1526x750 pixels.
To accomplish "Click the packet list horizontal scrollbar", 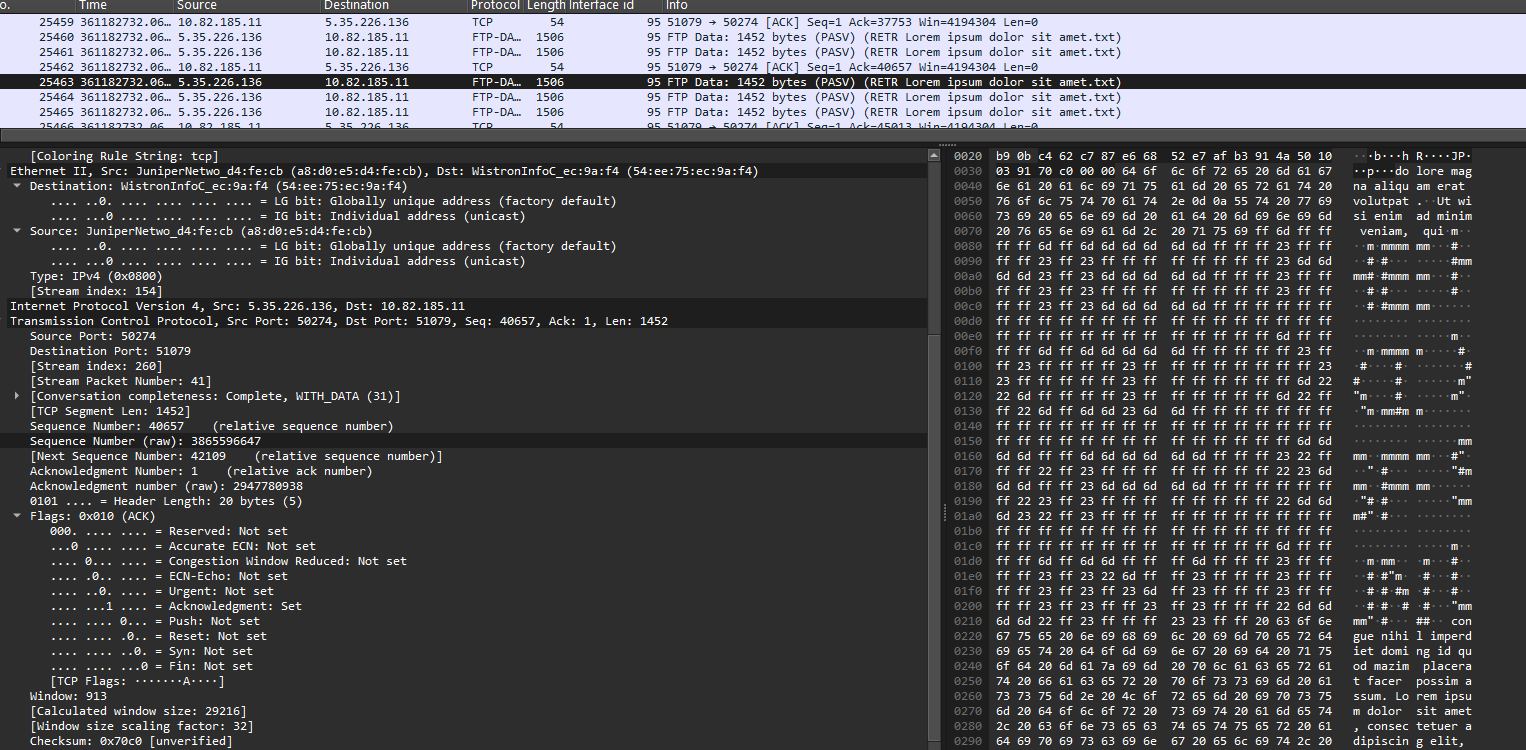I will click(x=763, y=135).
